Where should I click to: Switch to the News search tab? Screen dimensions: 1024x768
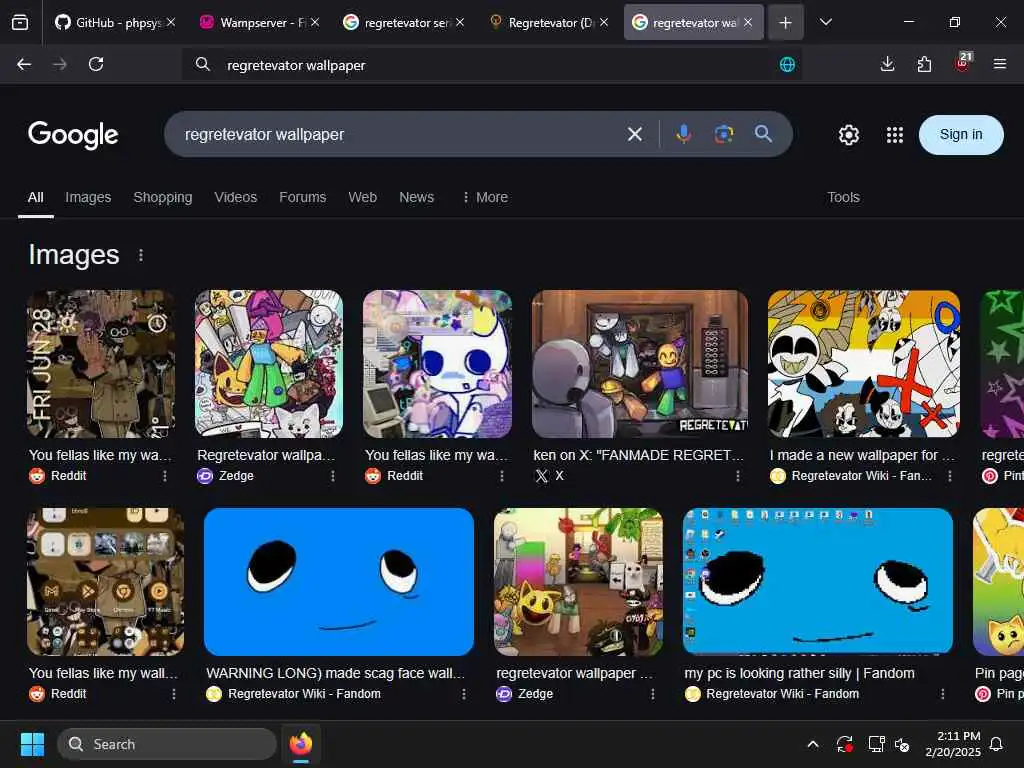[417, 197]
